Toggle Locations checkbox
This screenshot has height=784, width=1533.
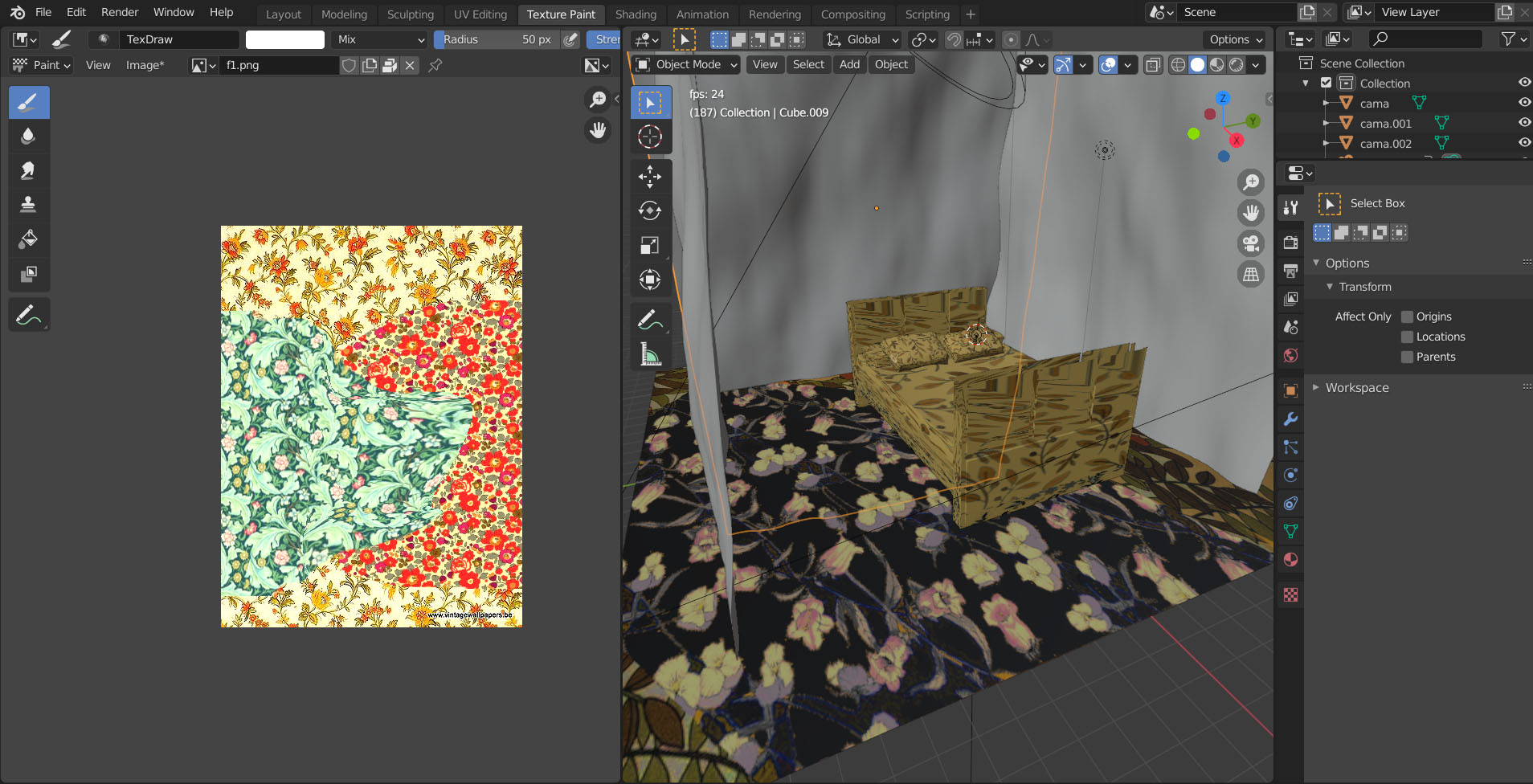click(1407, 337)
